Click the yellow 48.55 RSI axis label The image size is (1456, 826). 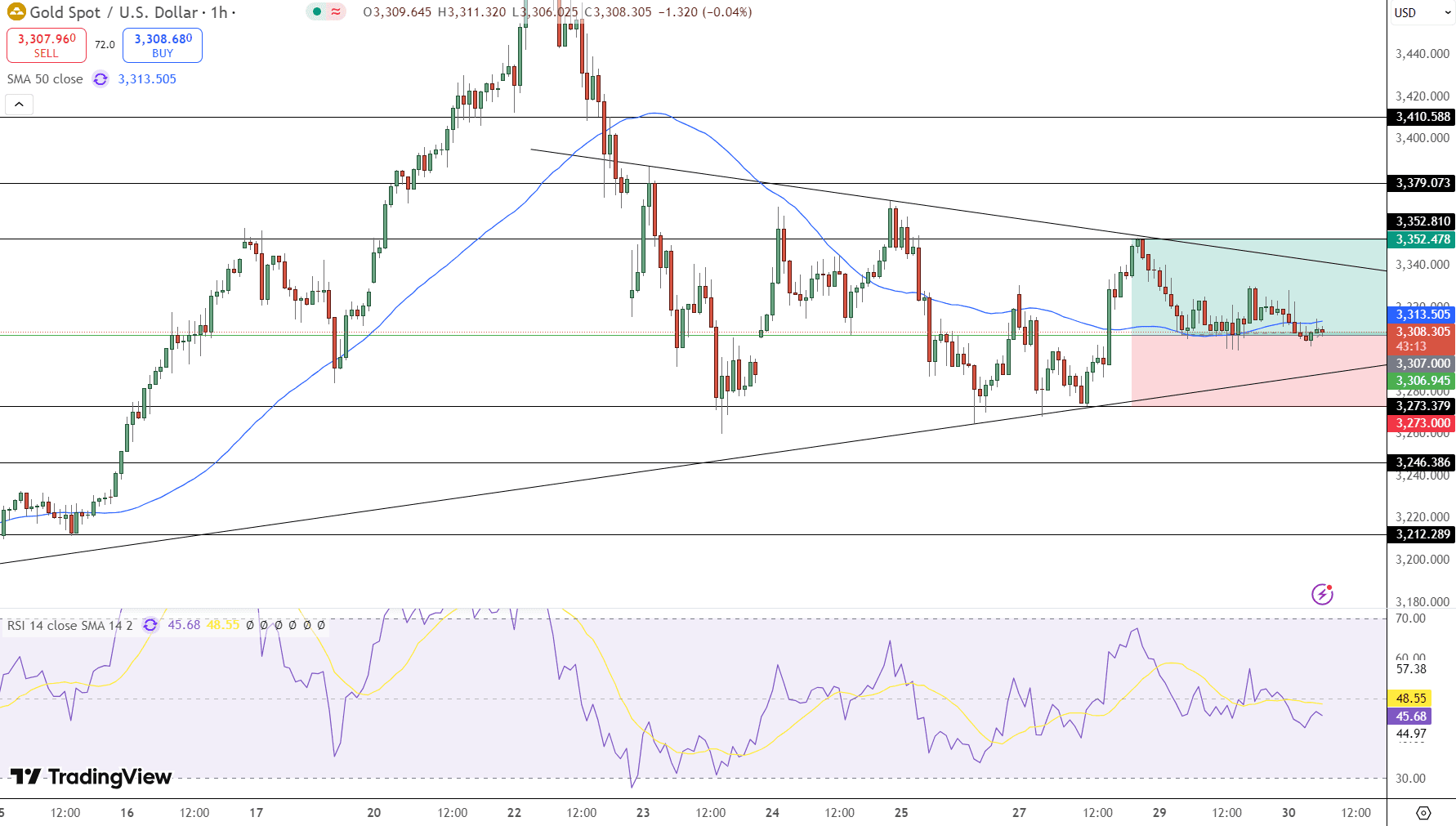coord(1411,699)
